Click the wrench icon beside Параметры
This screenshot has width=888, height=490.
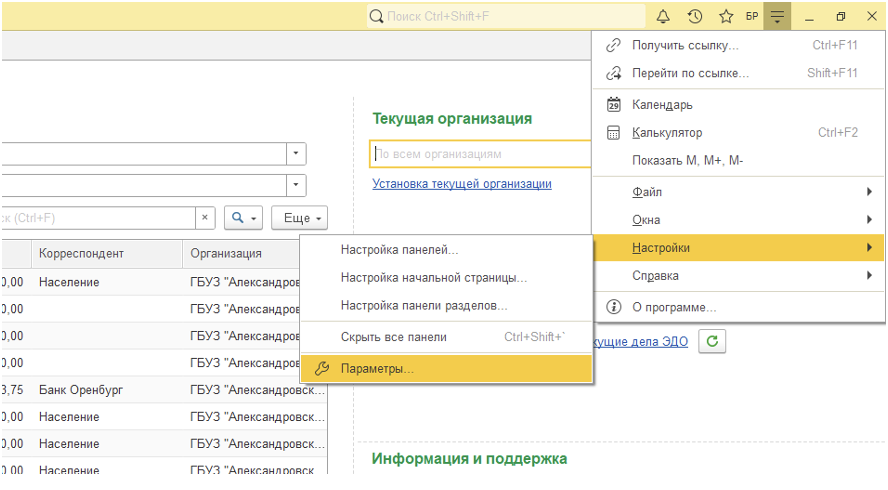[x=322, y=369]
